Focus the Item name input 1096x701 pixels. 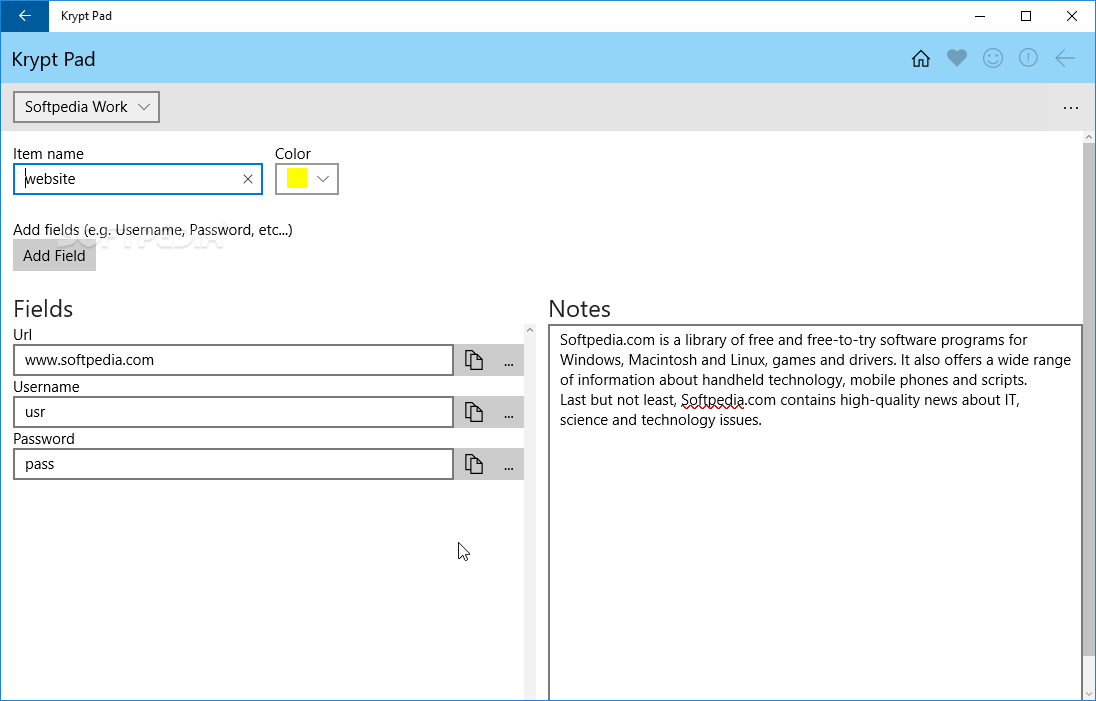click(138, 179)
